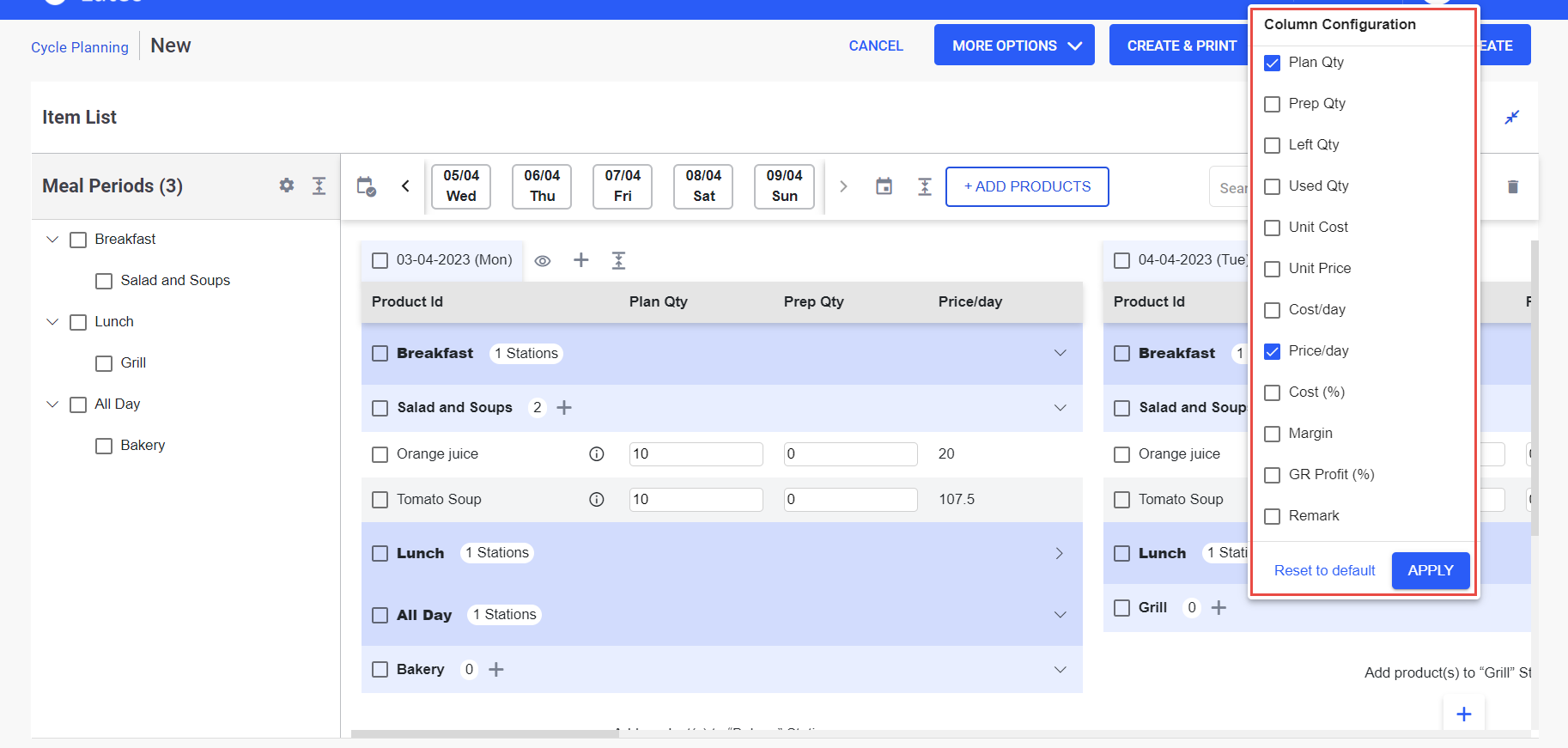Minimize Item List panel icon
Screen dimensions: 1568x748
click(1512, 117)
